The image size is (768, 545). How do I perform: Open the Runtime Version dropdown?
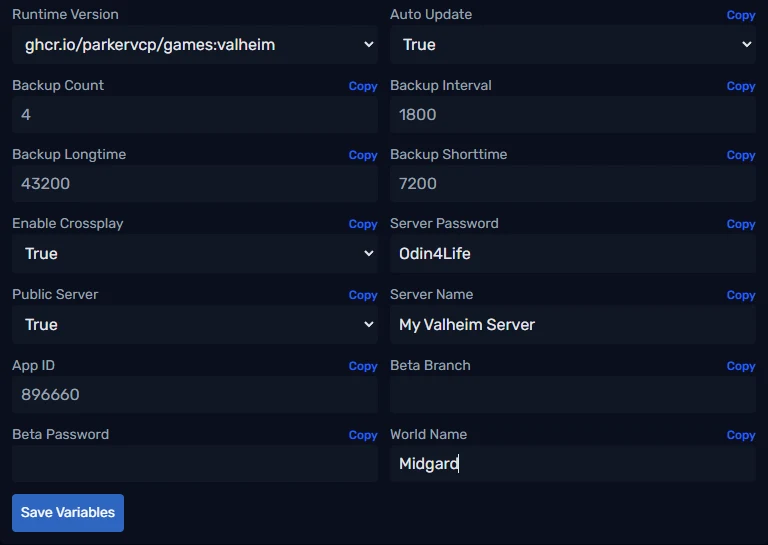pos(195,45)
